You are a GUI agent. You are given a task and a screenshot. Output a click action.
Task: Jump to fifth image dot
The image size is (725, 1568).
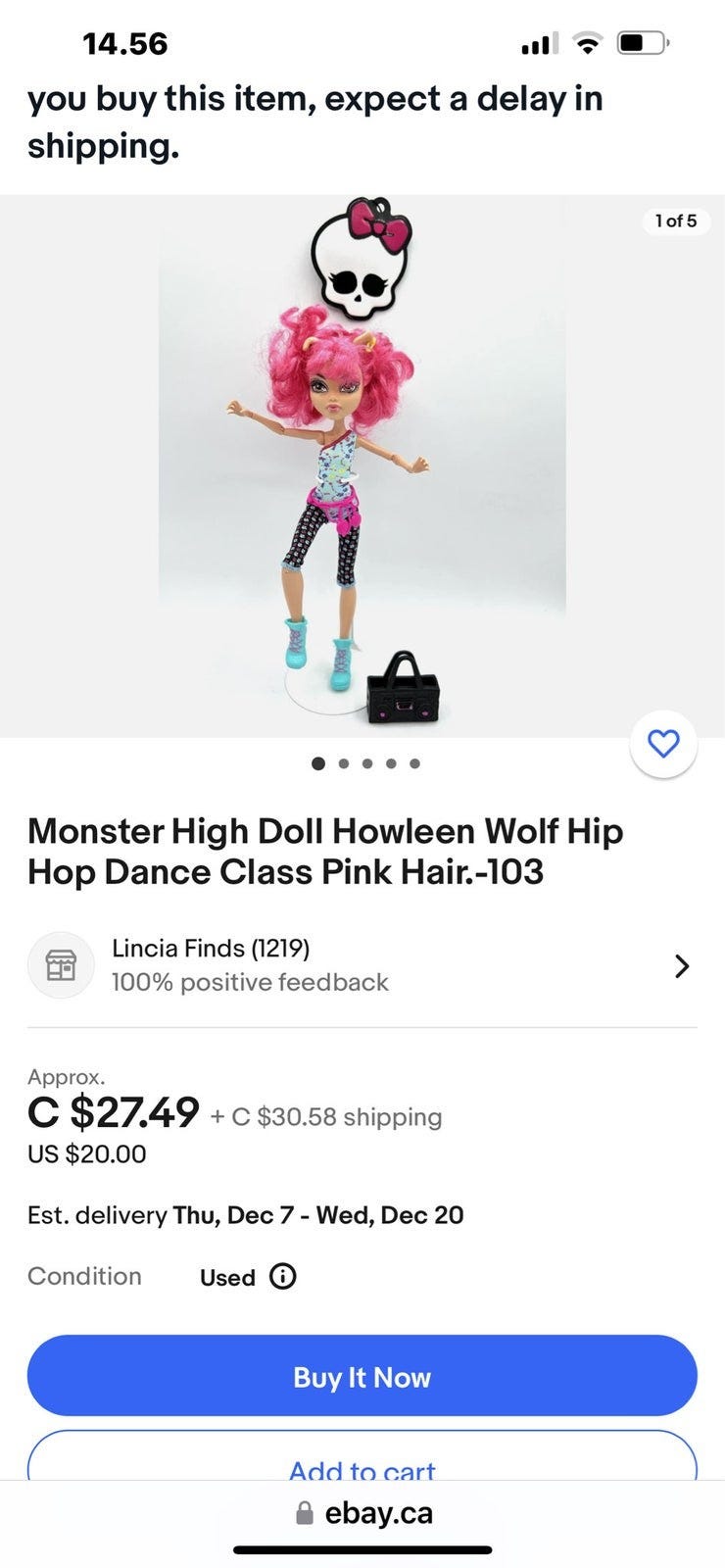point(415,763)
